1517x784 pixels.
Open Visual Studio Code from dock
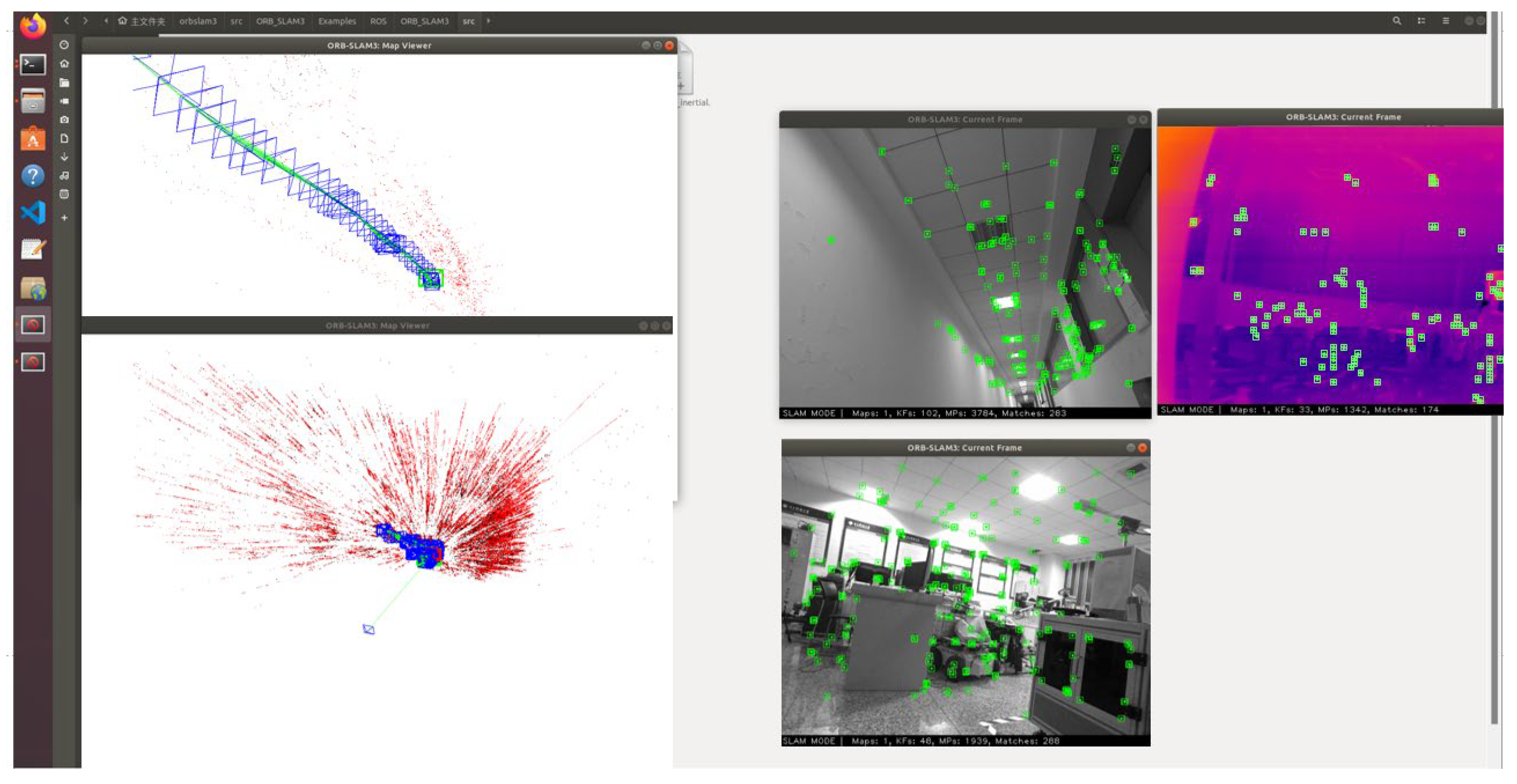(x=33, y=213)
